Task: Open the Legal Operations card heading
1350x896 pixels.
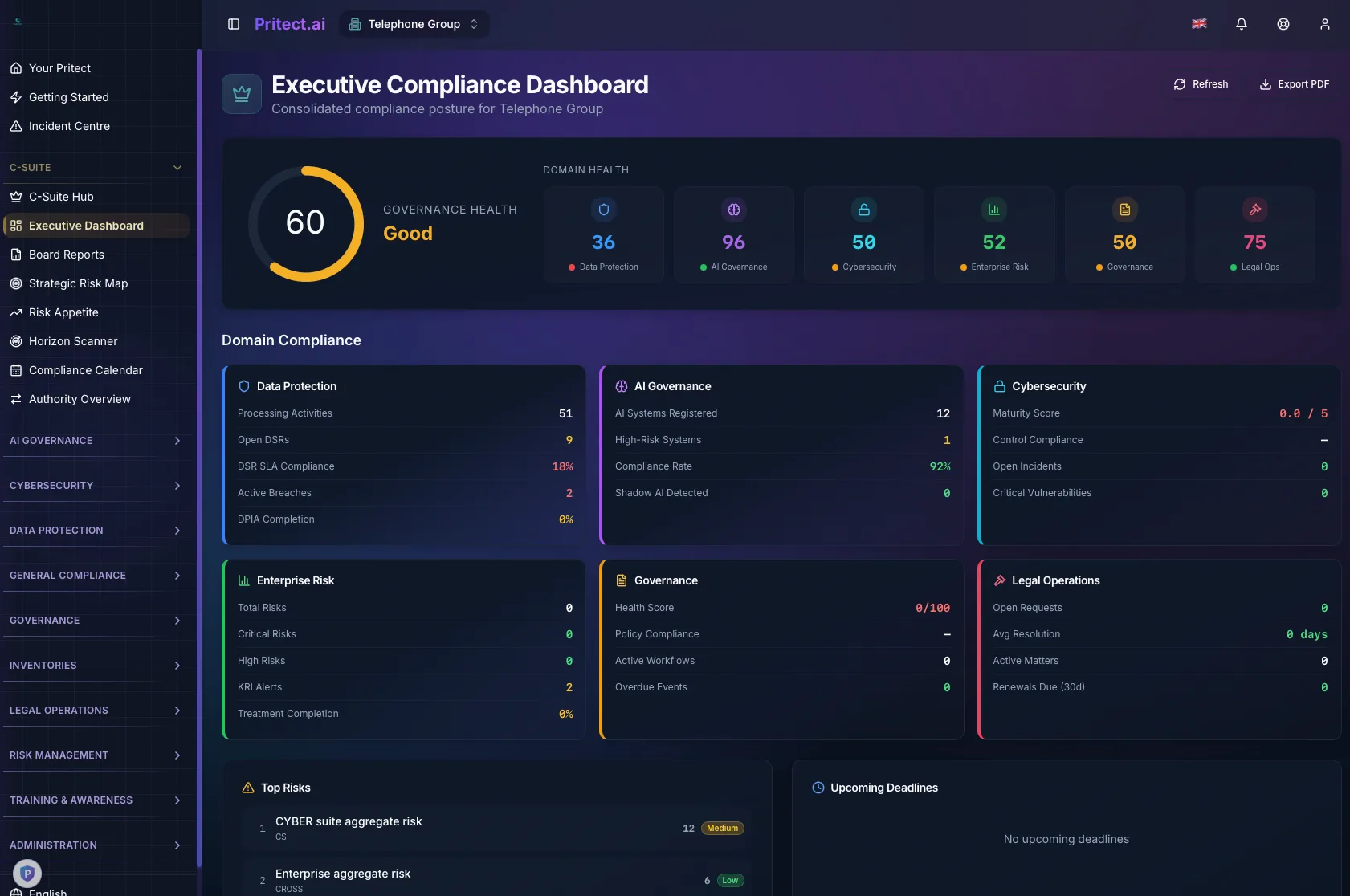Action: point(1055,580)
